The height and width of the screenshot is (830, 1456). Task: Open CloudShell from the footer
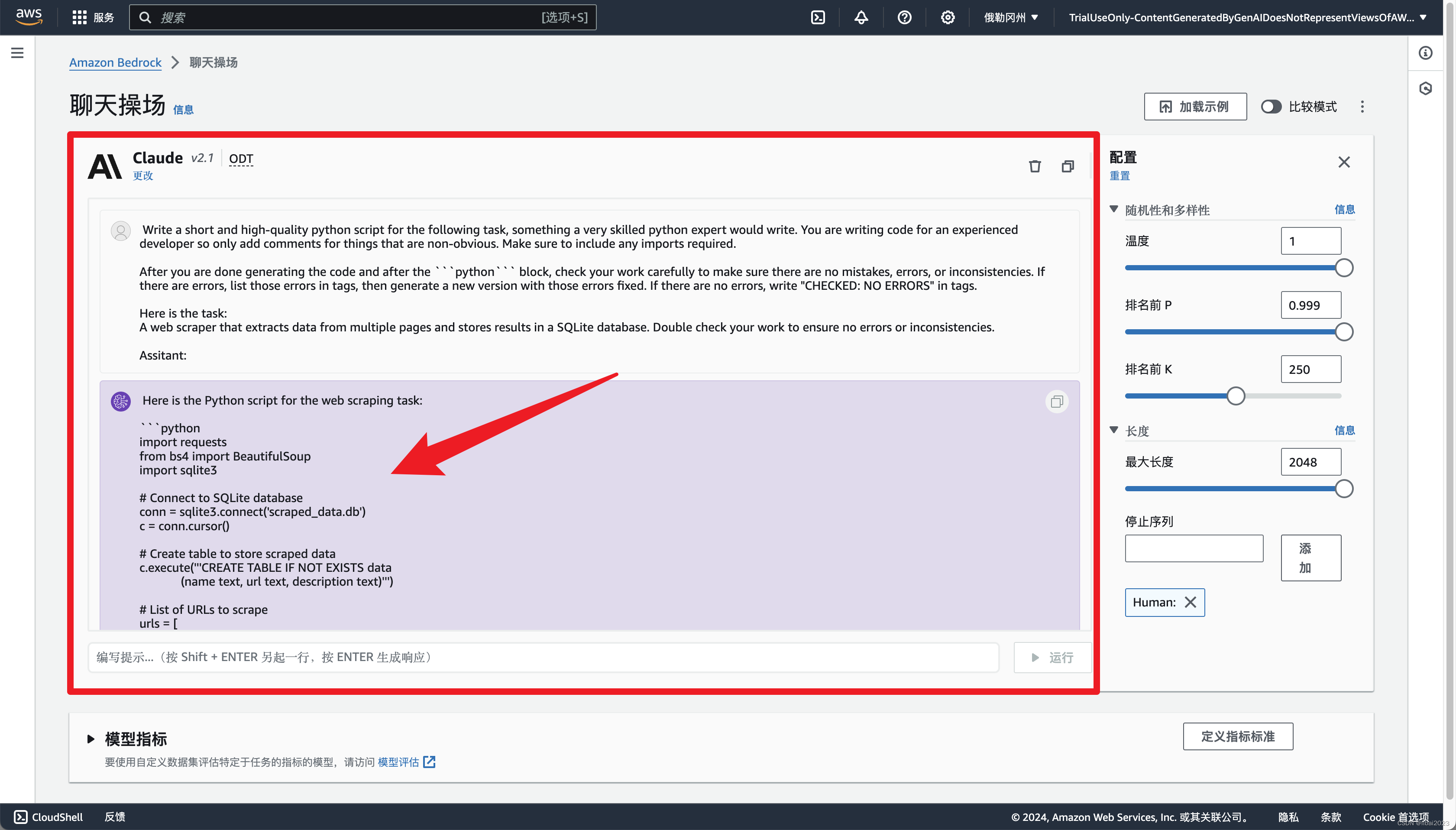pos(49,817)
